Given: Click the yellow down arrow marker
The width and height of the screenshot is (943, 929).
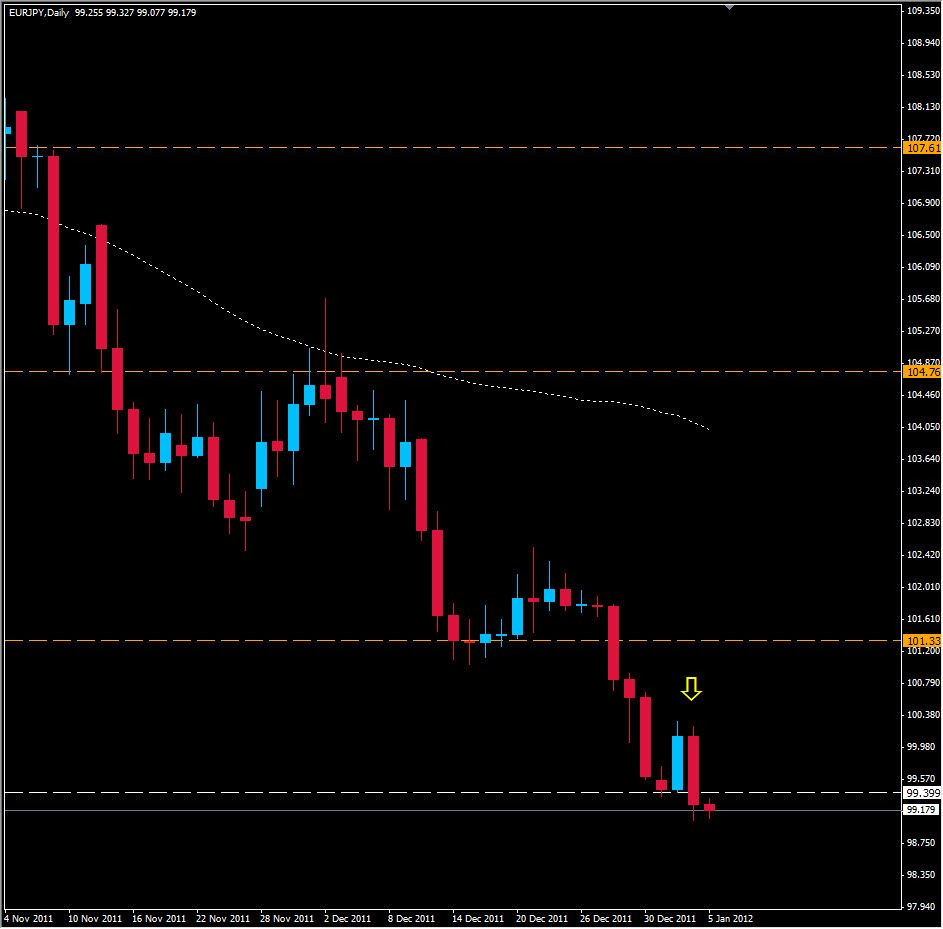Looking at the screenshot, I should 691,688.
